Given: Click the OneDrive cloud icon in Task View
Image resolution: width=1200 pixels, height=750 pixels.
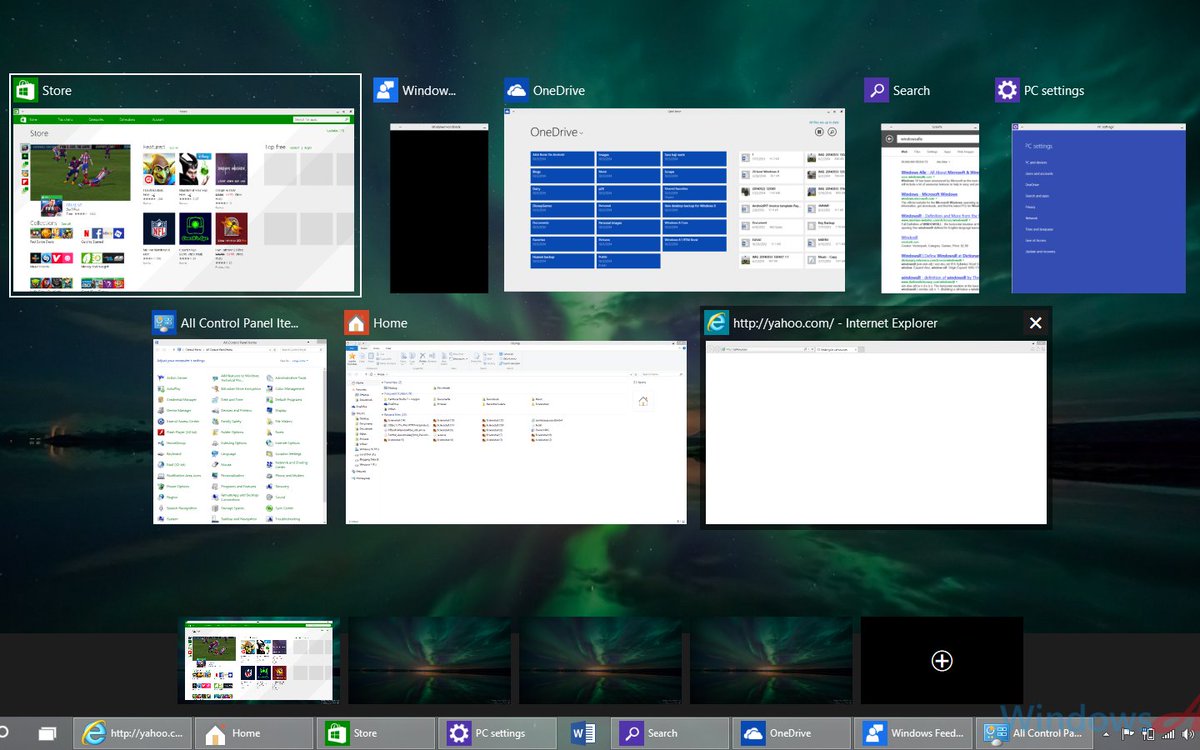Looking at the screenshot, I should 517,90.
